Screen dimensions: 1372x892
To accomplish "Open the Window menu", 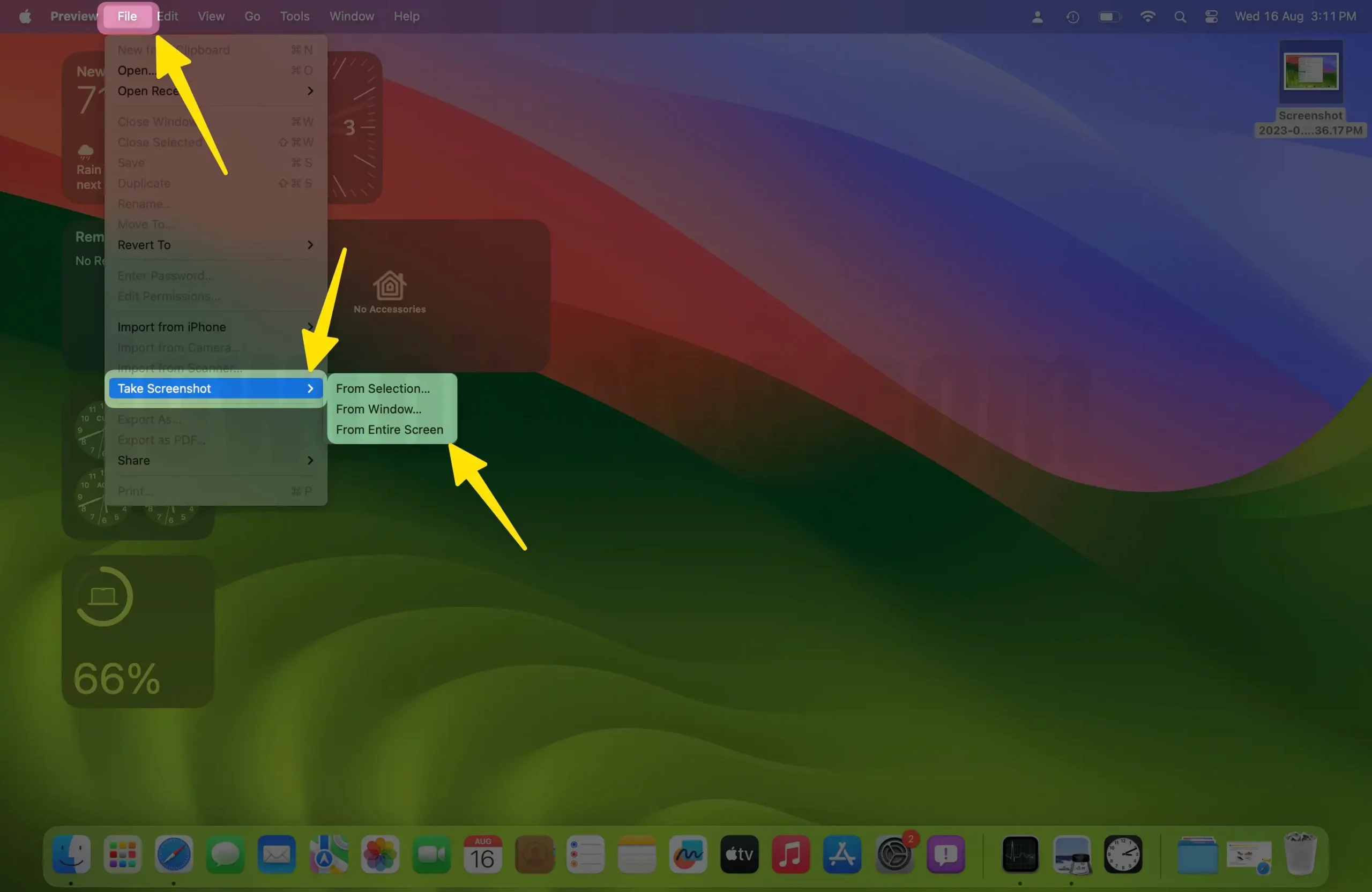I will point(352,16).
